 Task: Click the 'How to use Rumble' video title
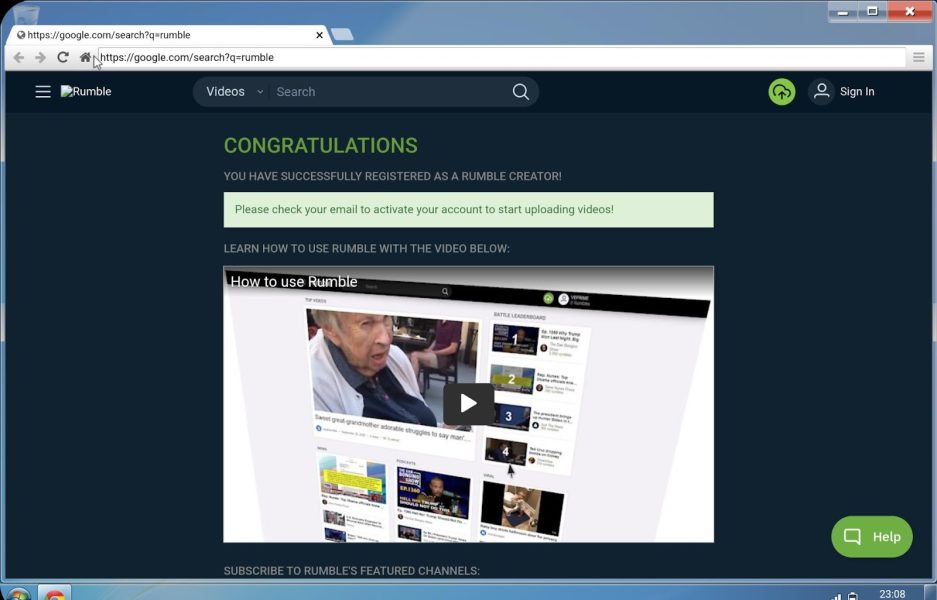coord(294,281)
